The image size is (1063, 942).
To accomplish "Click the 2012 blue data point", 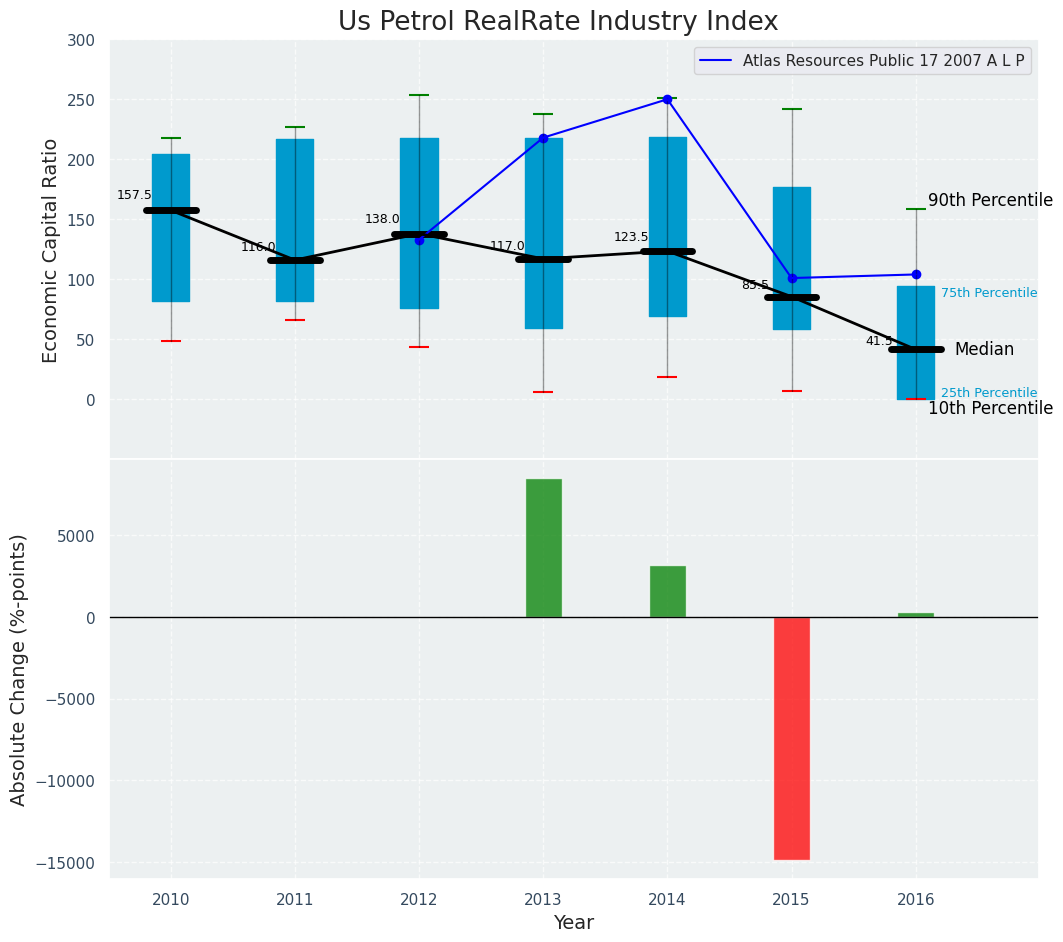I will (x=419, y=240).
